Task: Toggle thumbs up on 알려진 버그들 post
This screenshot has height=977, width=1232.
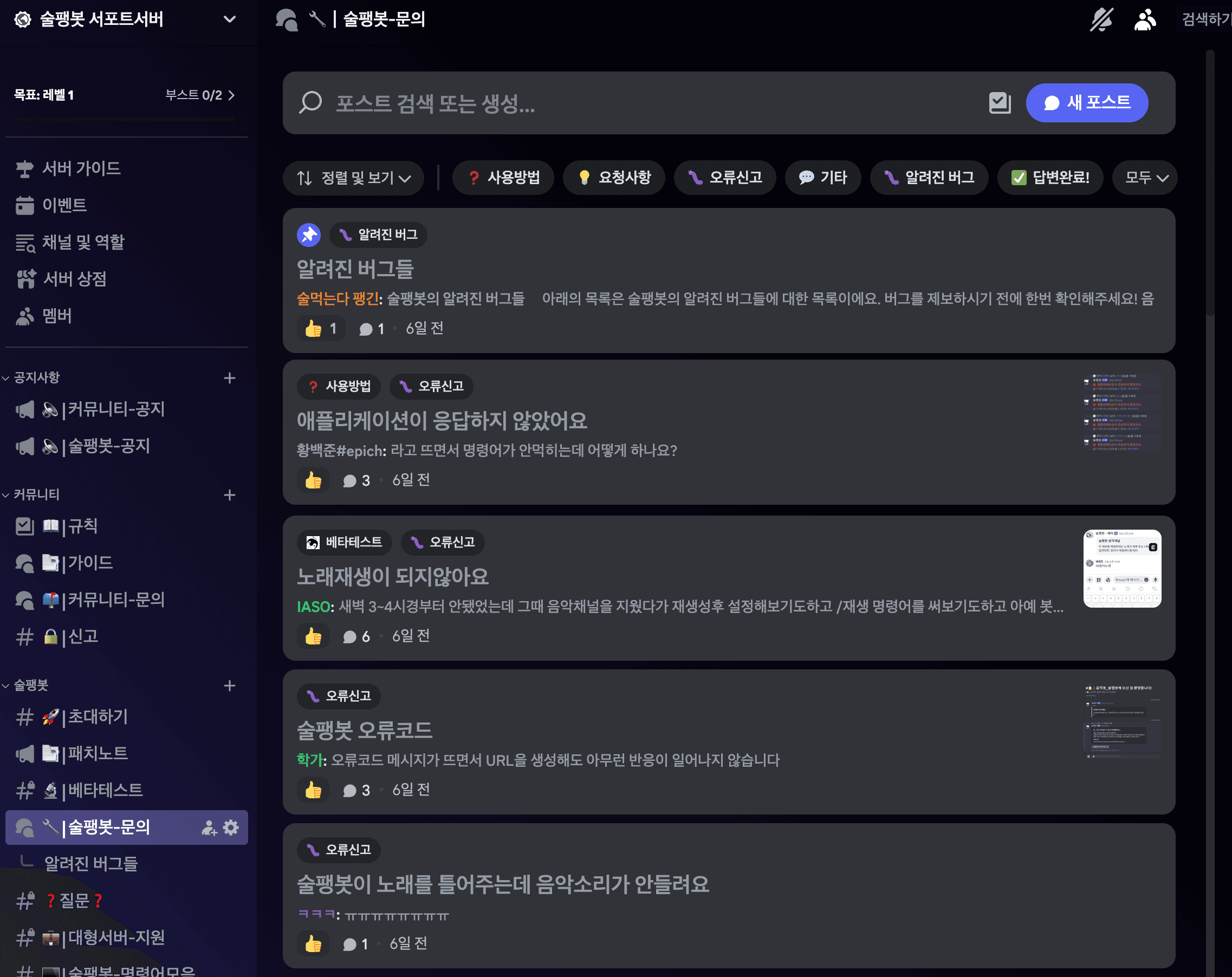Action: (321, 329)
